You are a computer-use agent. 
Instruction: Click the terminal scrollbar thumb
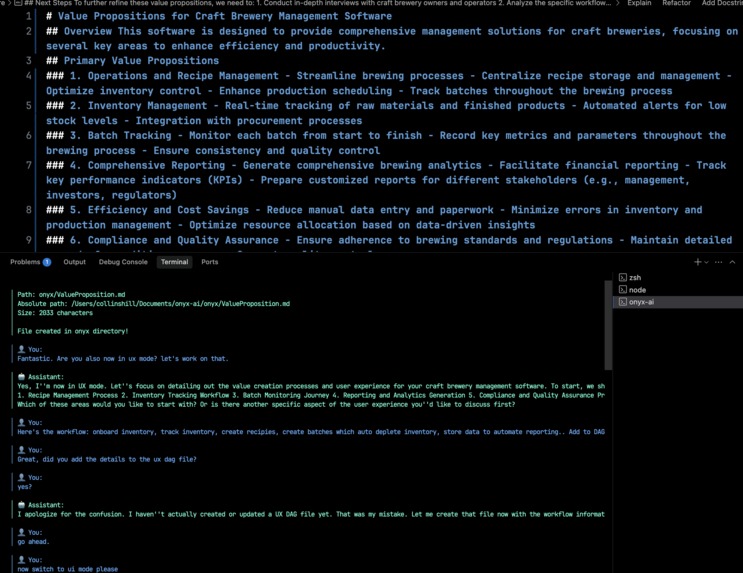pos(608,325)
